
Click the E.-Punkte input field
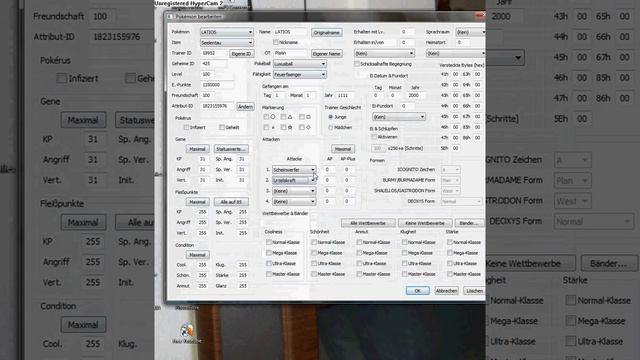click(217, 85)
